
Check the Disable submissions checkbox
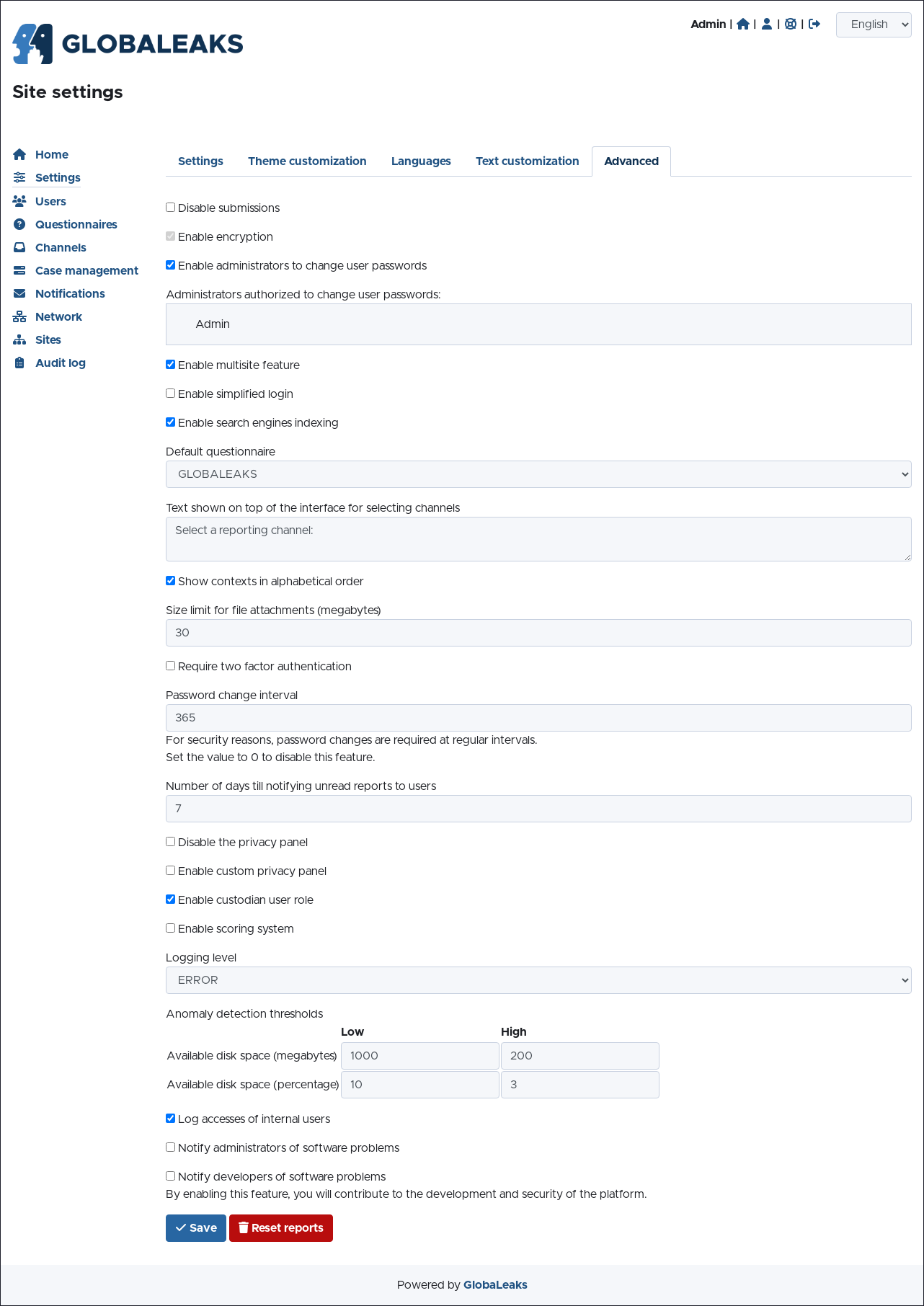(x=171, y=208)
